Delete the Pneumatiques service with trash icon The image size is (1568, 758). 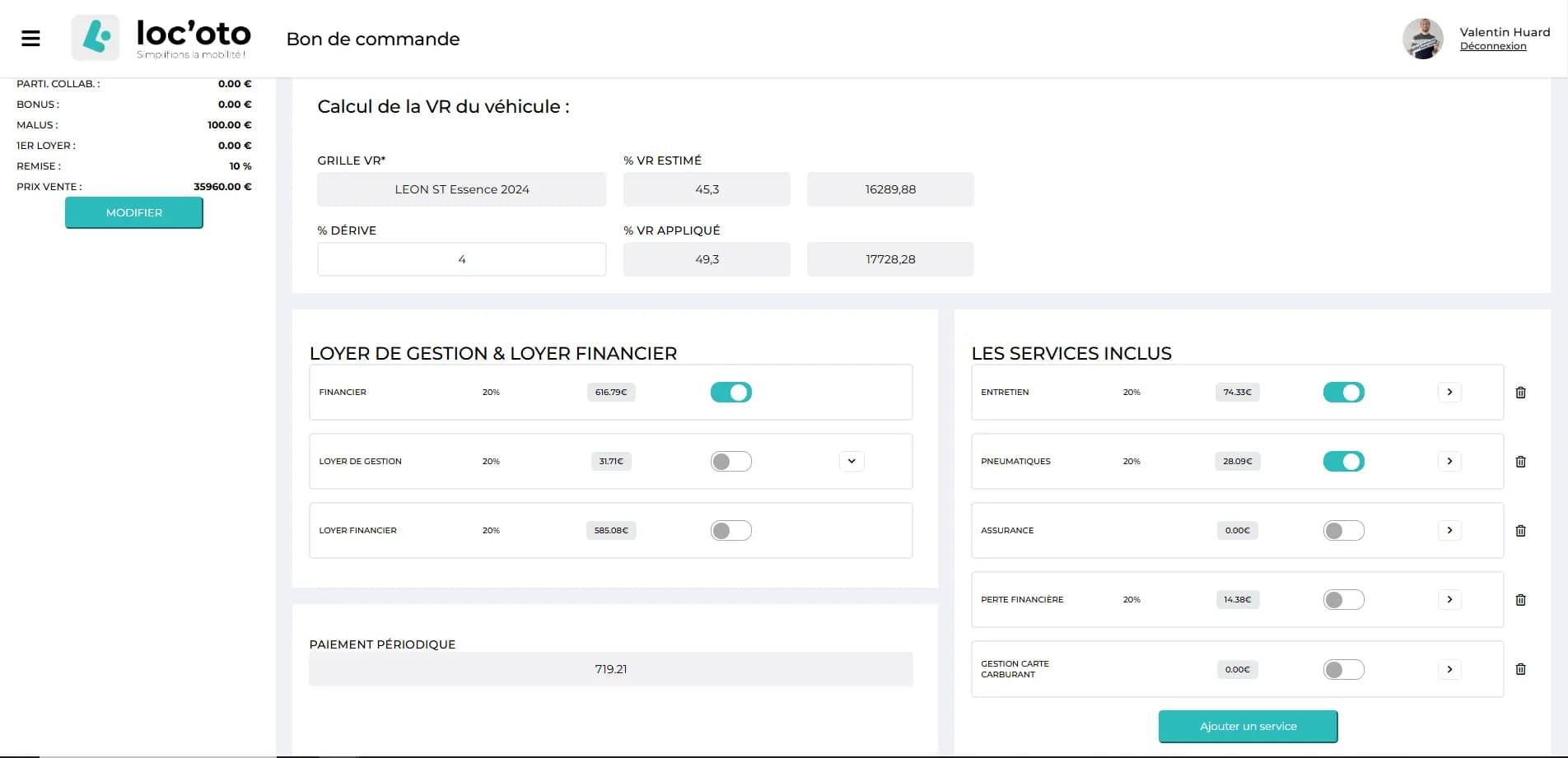(x=1520, y=462)
